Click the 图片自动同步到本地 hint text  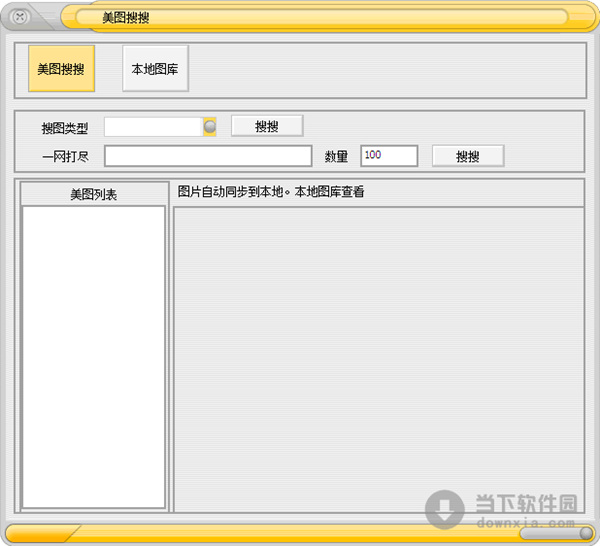tap(271, 192)
